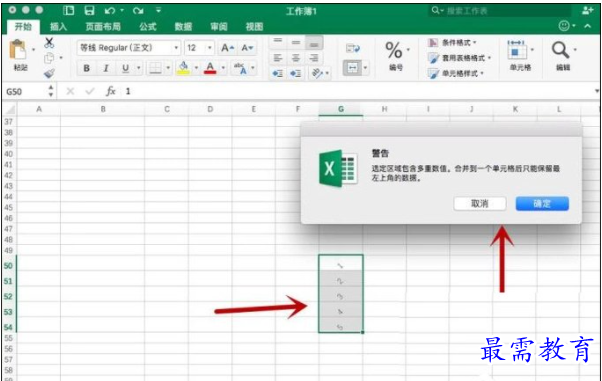Collapse the ribbon with chevron
Screen dimensions: 602x381
[x=587, y=26]
